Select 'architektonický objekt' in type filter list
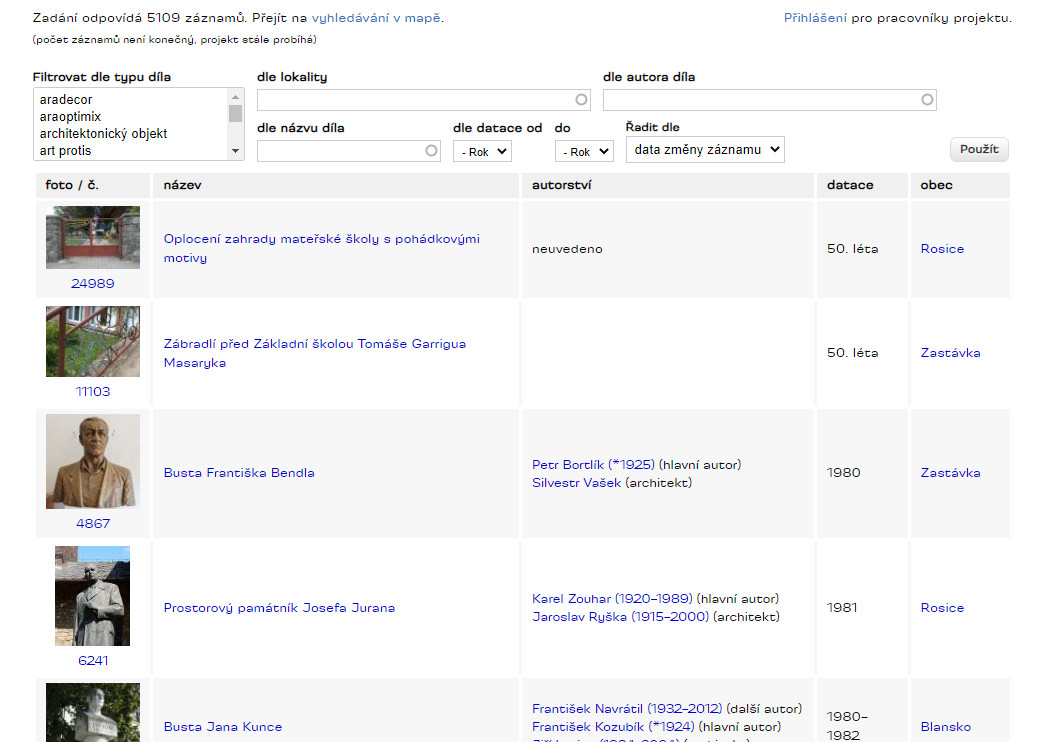Viewport: 1042px width, 742px height. tap(103, 134)
